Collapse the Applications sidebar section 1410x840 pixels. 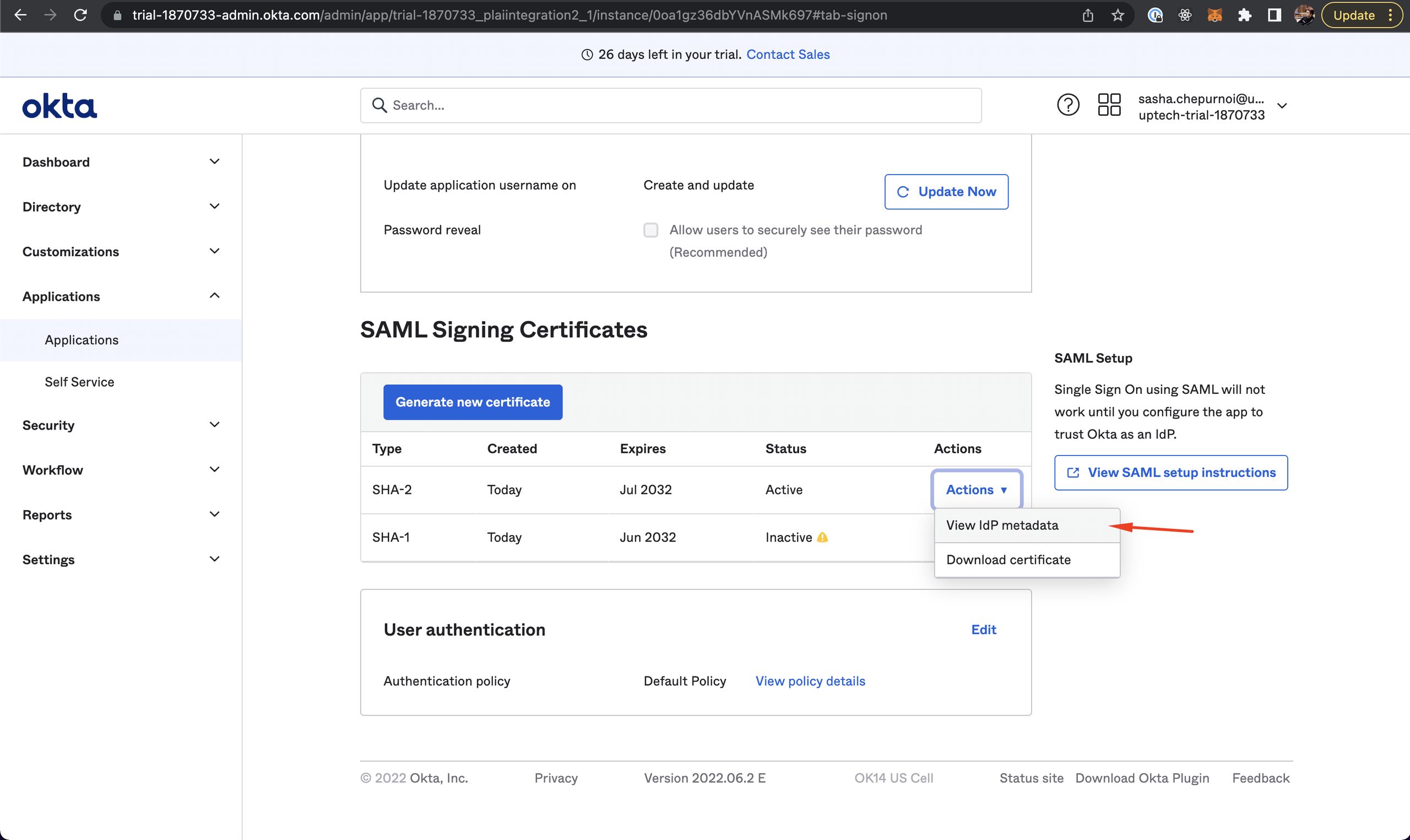pos(214,296)
